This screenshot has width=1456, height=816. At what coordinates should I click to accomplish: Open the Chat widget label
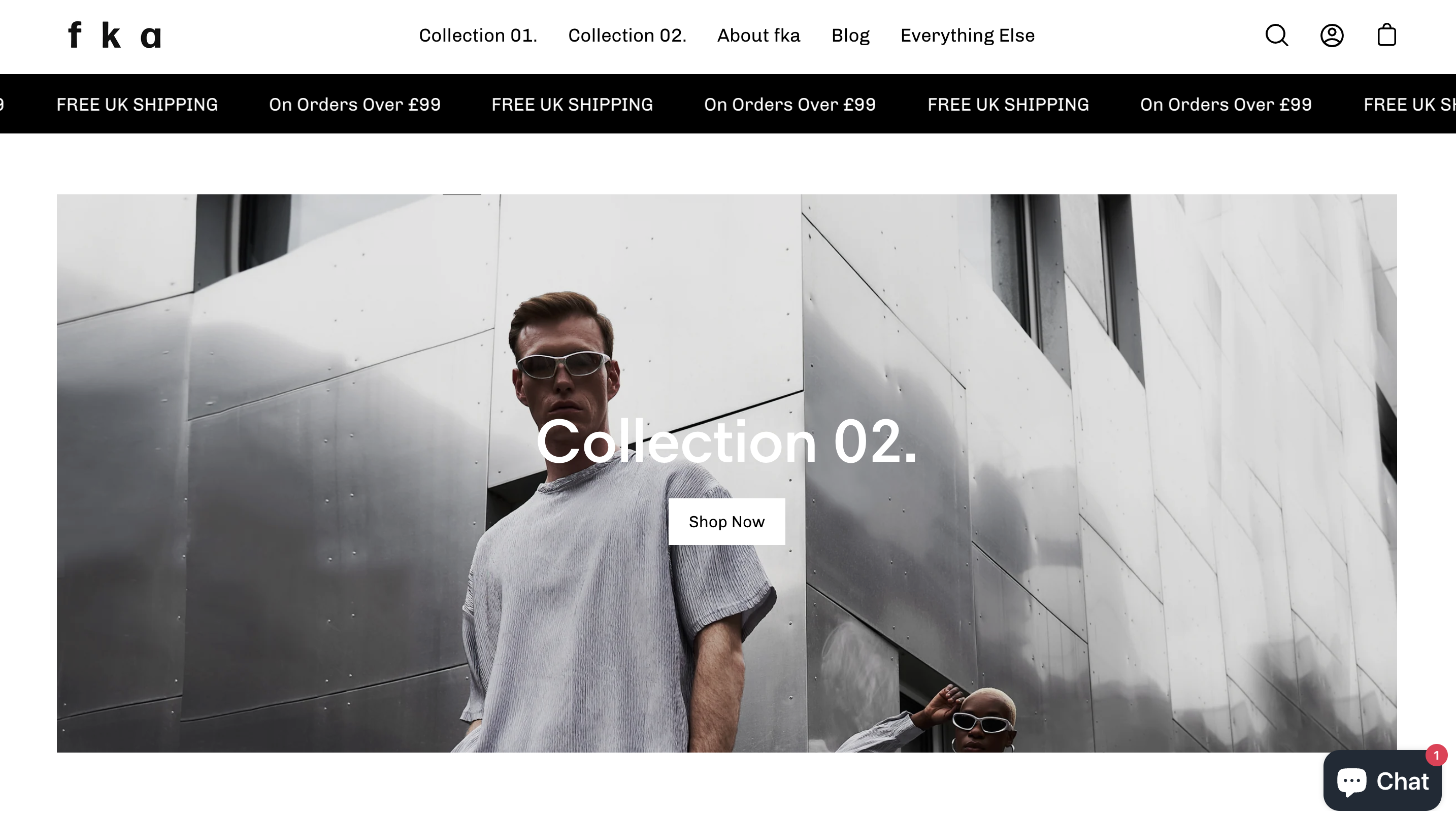[1402, 782]
